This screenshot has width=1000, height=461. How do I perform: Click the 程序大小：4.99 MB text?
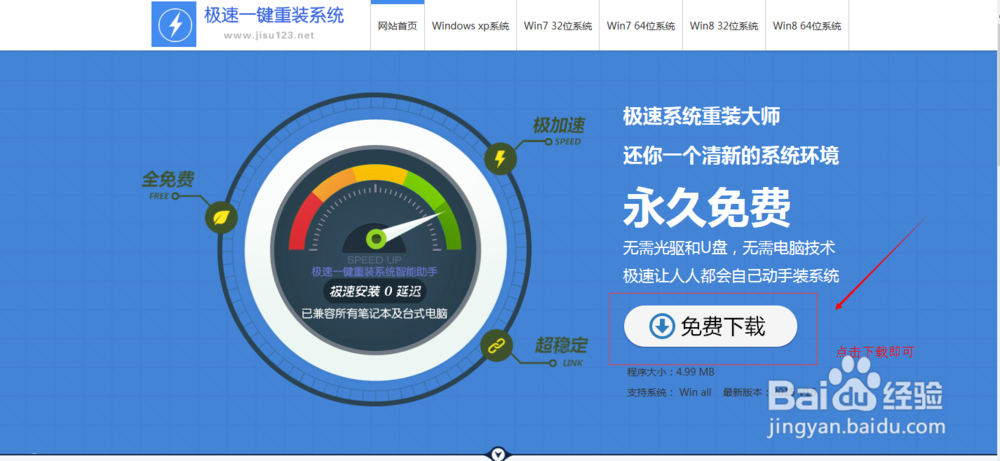coord(670,372)
